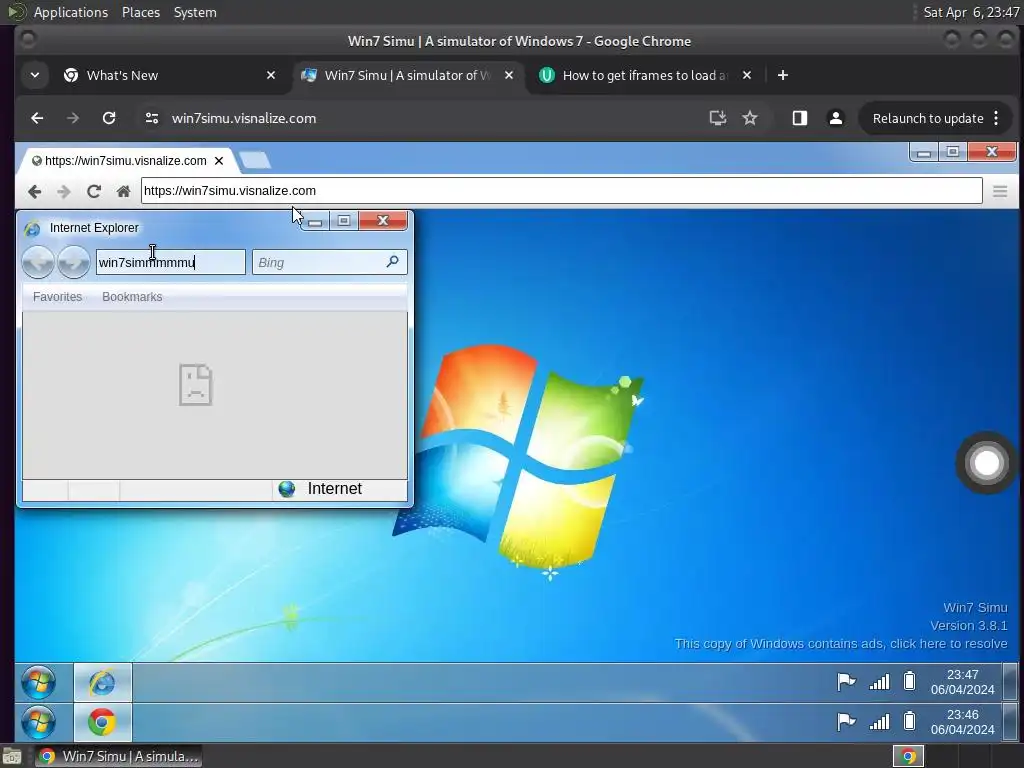Open the Applications menu in the top panel
The image size is (1024, 768).
[71, 12]
